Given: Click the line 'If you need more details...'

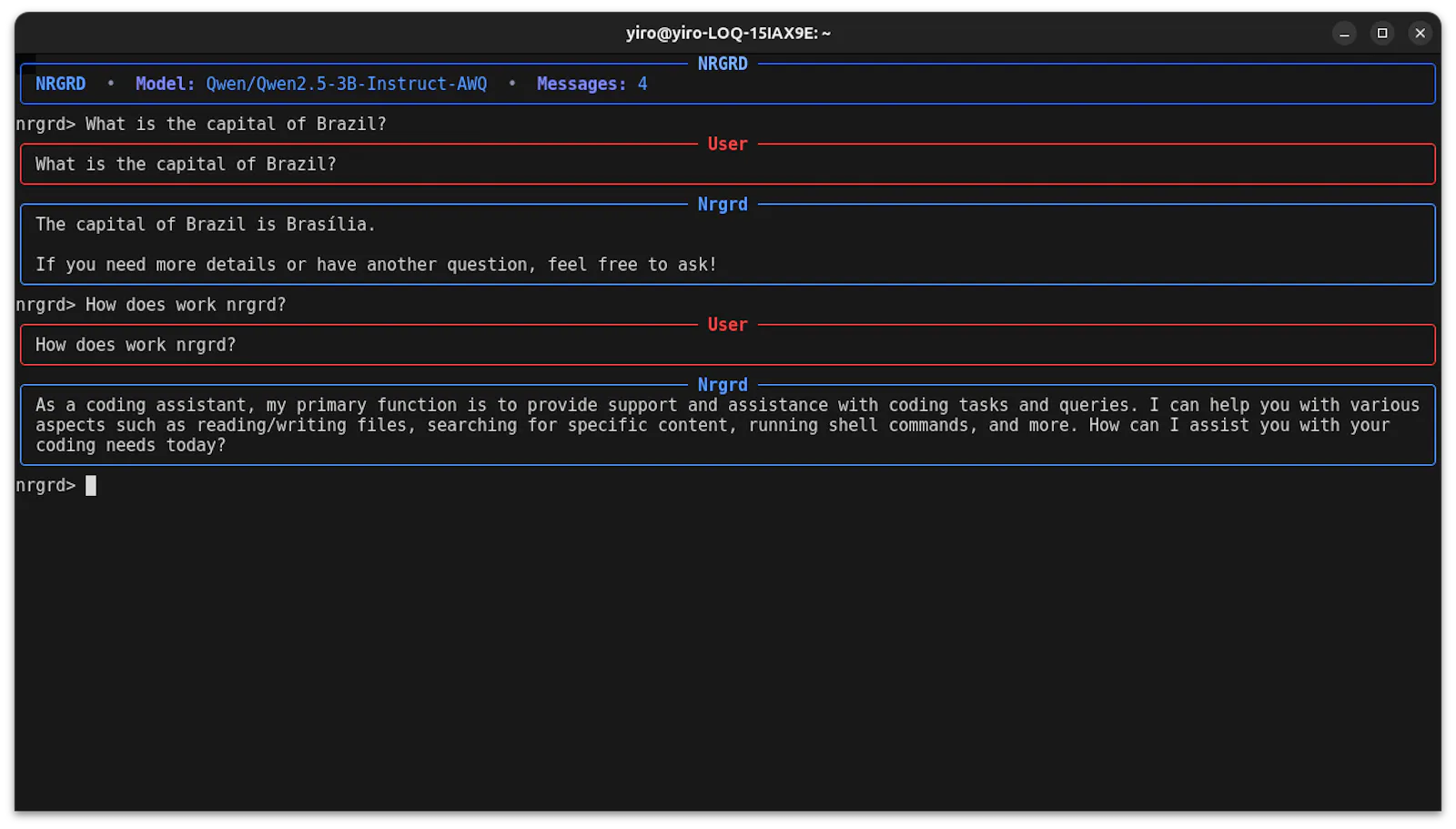Looking at the screenshot, I should [376, 265].
